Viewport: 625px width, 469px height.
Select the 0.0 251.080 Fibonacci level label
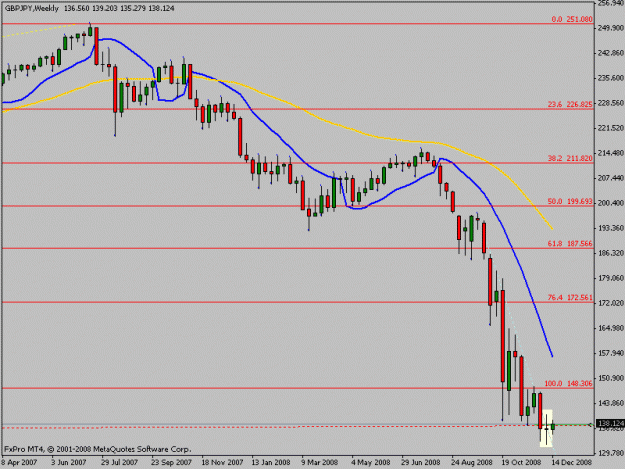(572, 19)
